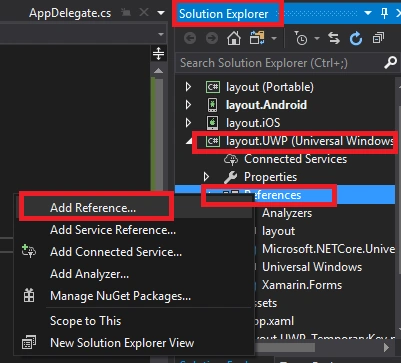The height and width of the screenshot is (363, 401).
Task: Expand the layout (Portable) project node
Action: (188, 87)
